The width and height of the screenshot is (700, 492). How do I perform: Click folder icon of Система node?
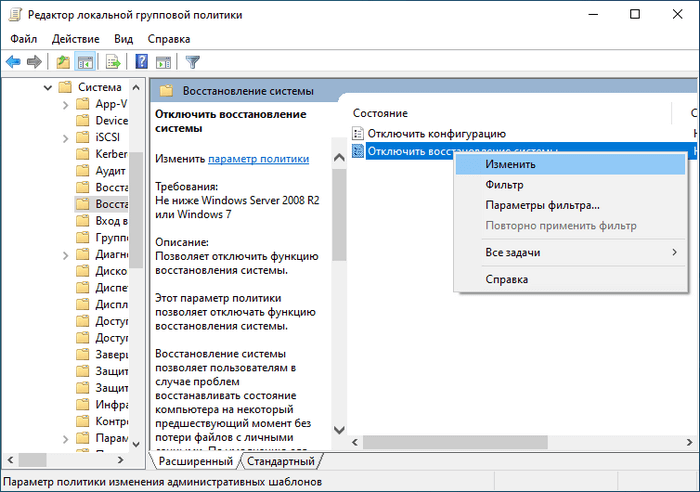click(x=65, y=87)
